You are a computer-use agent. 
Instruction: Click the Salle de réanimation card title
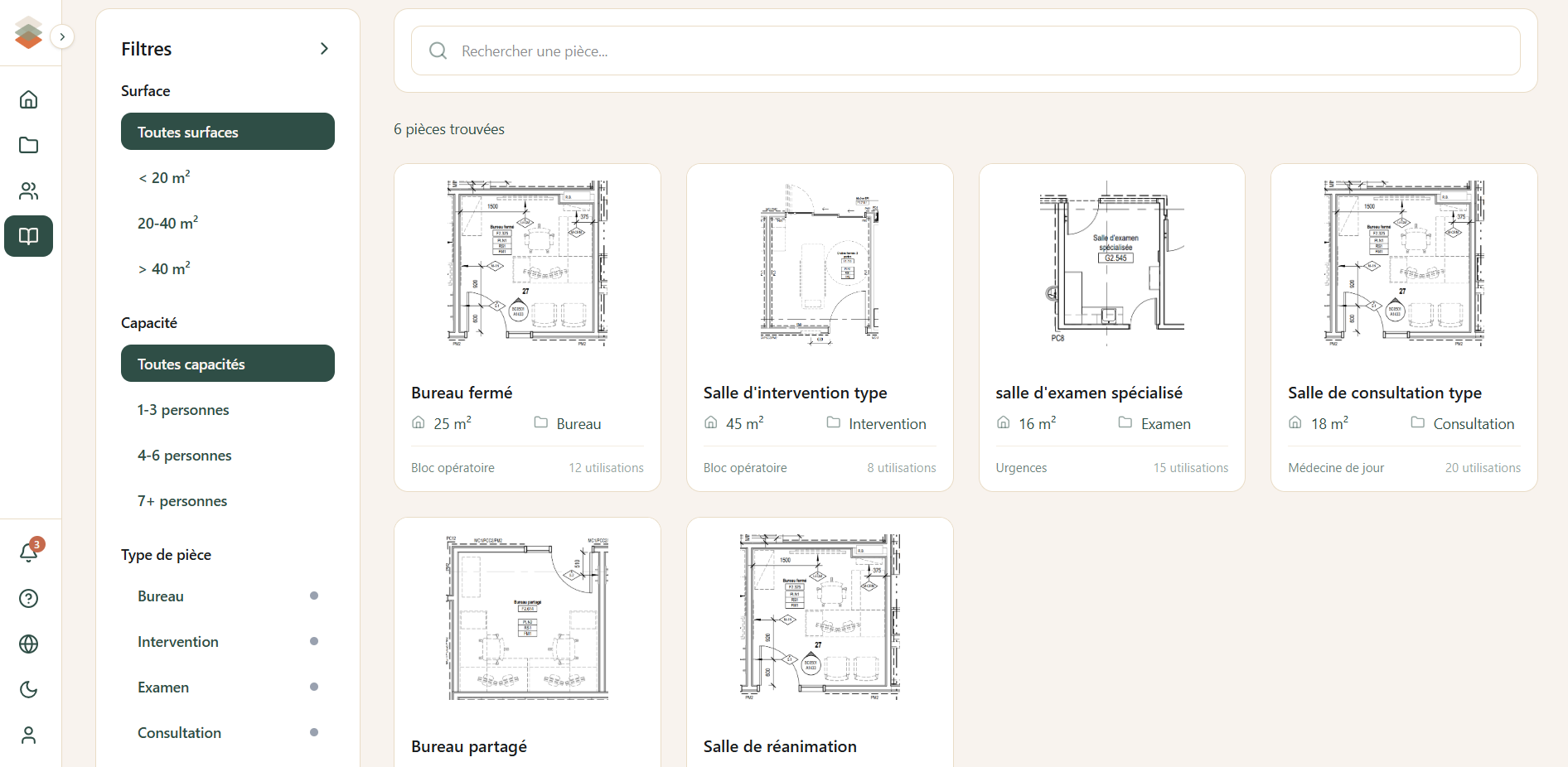780,746
